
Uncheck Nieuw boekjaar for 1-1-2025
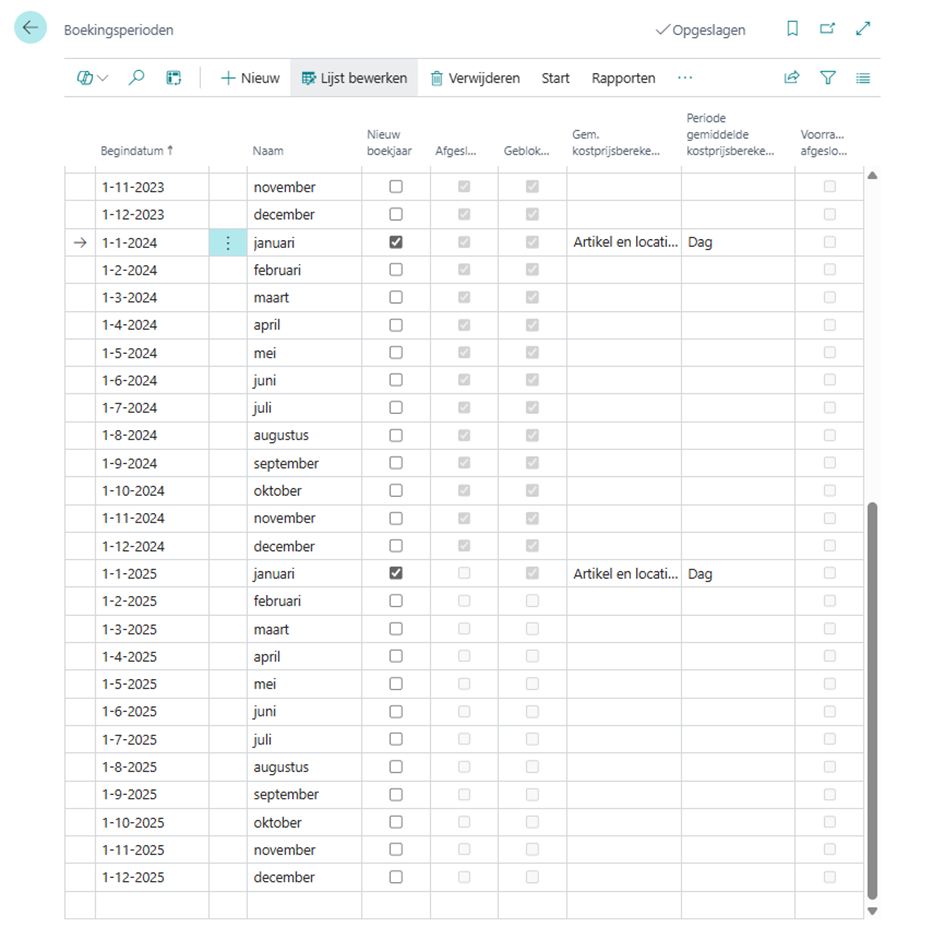[396, 574]
